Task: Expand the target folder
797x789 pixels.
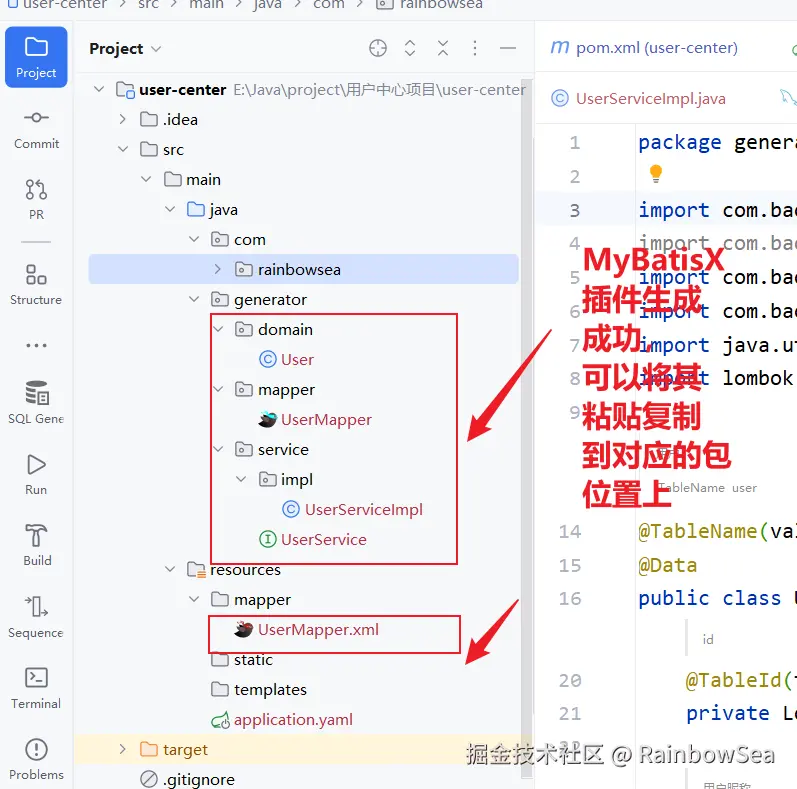Action: (122, 749)
